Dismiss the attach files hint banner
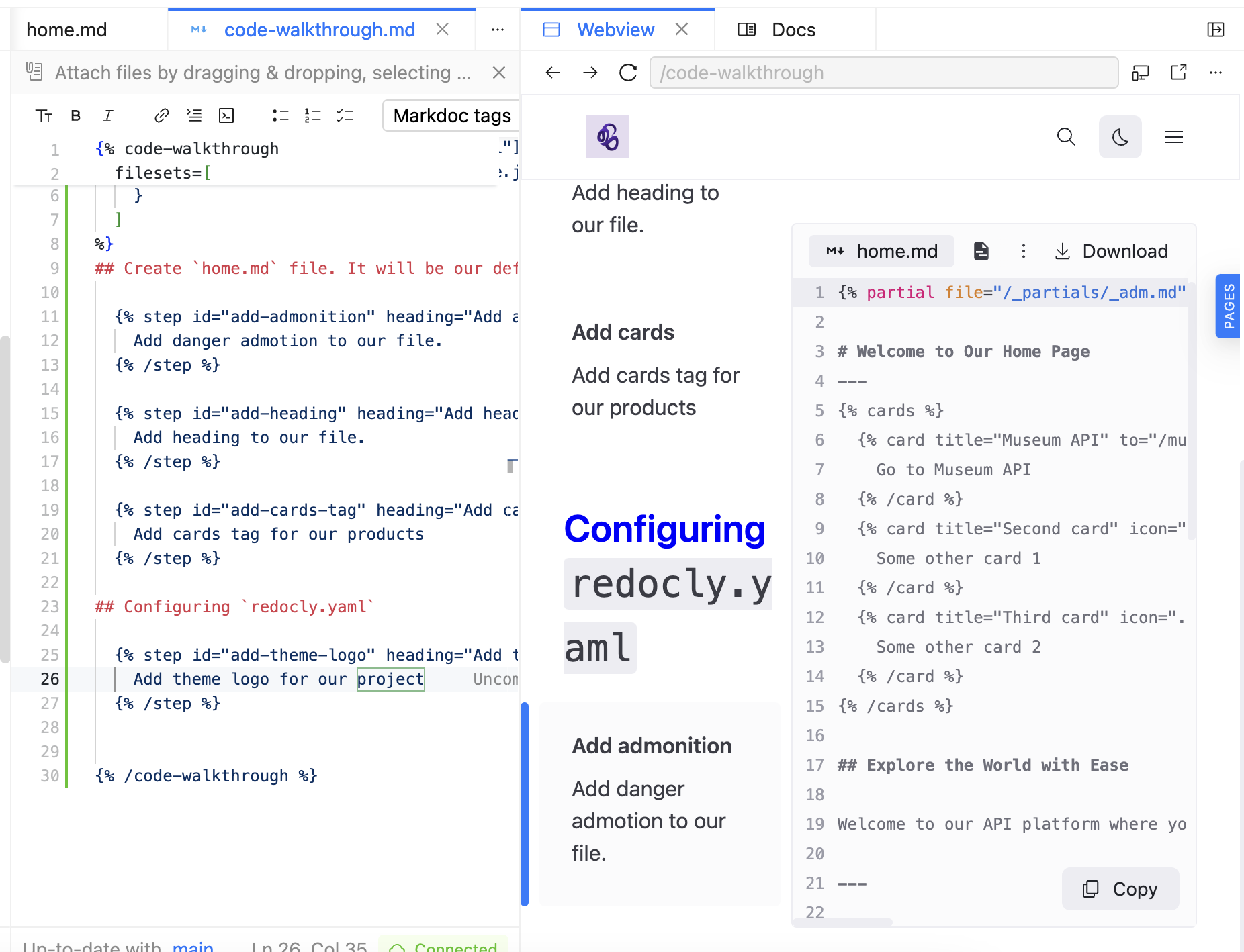This screenshot has height=952, width=1244. click(x=498, y=73)
